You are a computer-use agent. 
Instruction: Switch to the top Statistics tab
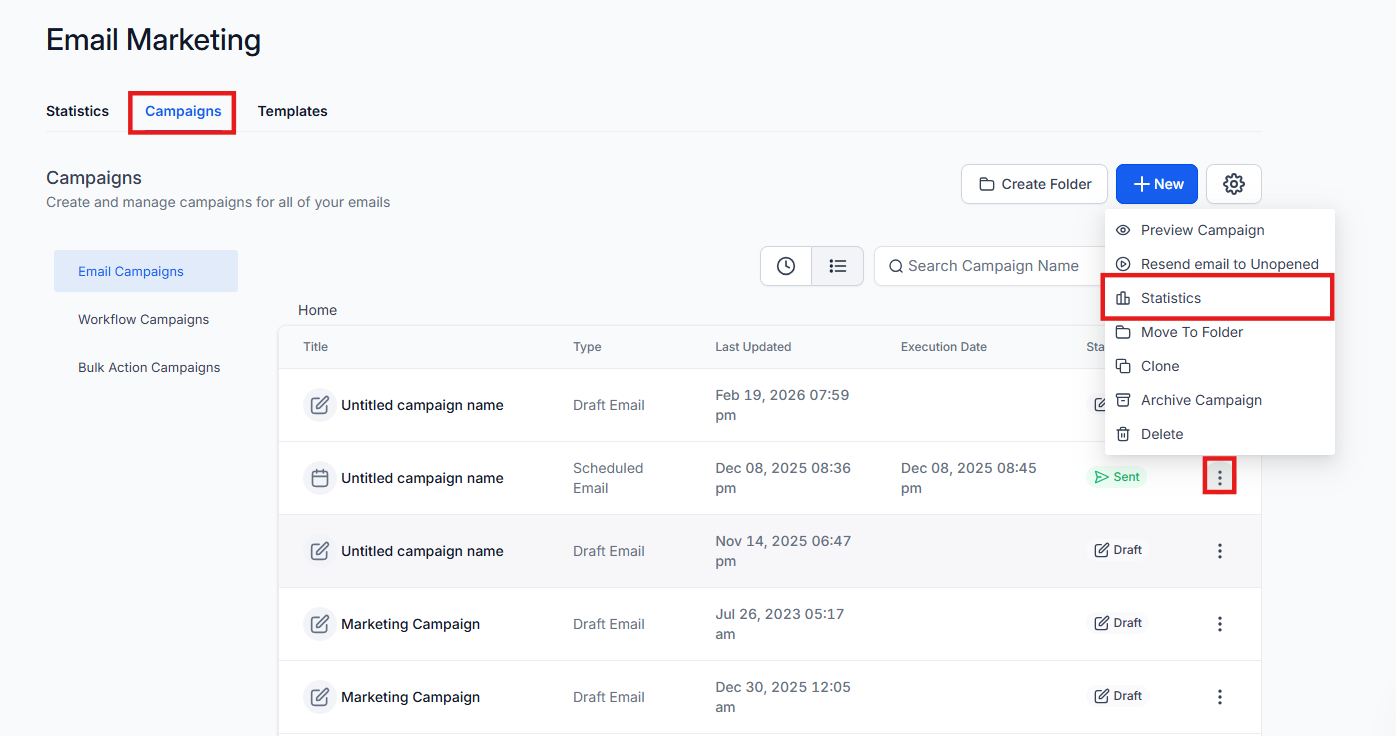point(77,111)
